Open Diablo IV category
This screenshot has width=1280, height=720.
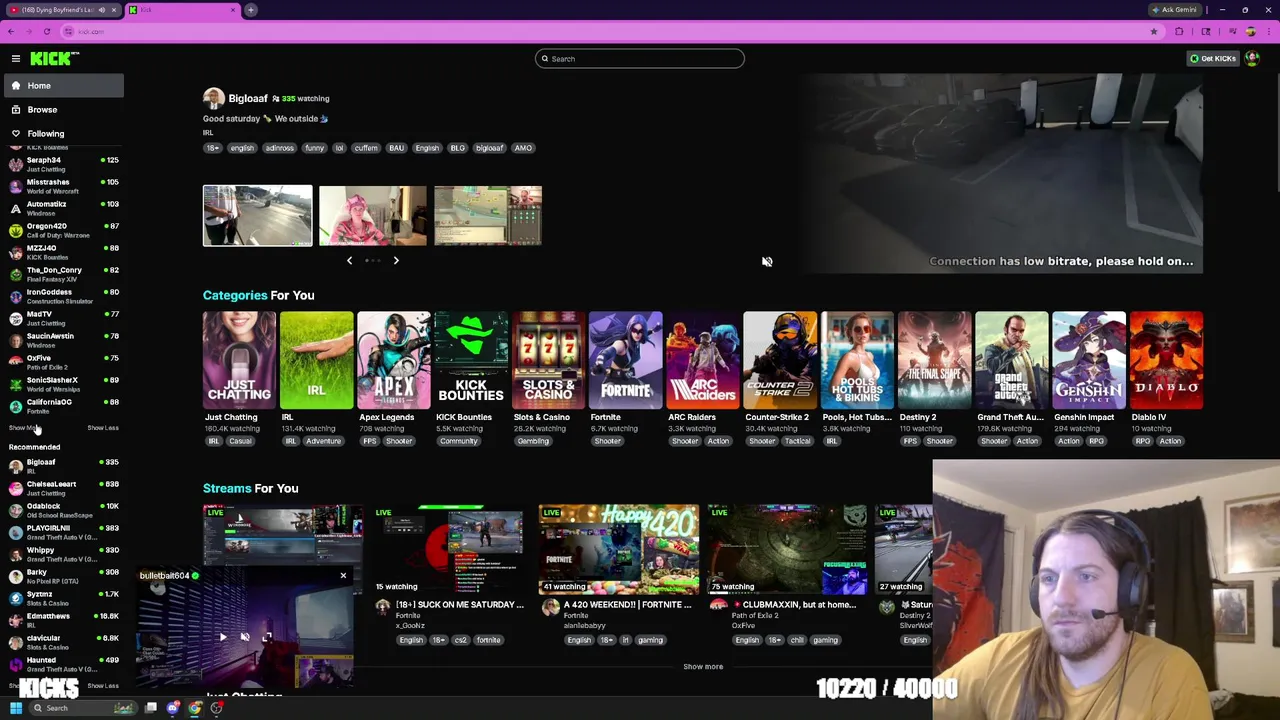click(1166, 361)
